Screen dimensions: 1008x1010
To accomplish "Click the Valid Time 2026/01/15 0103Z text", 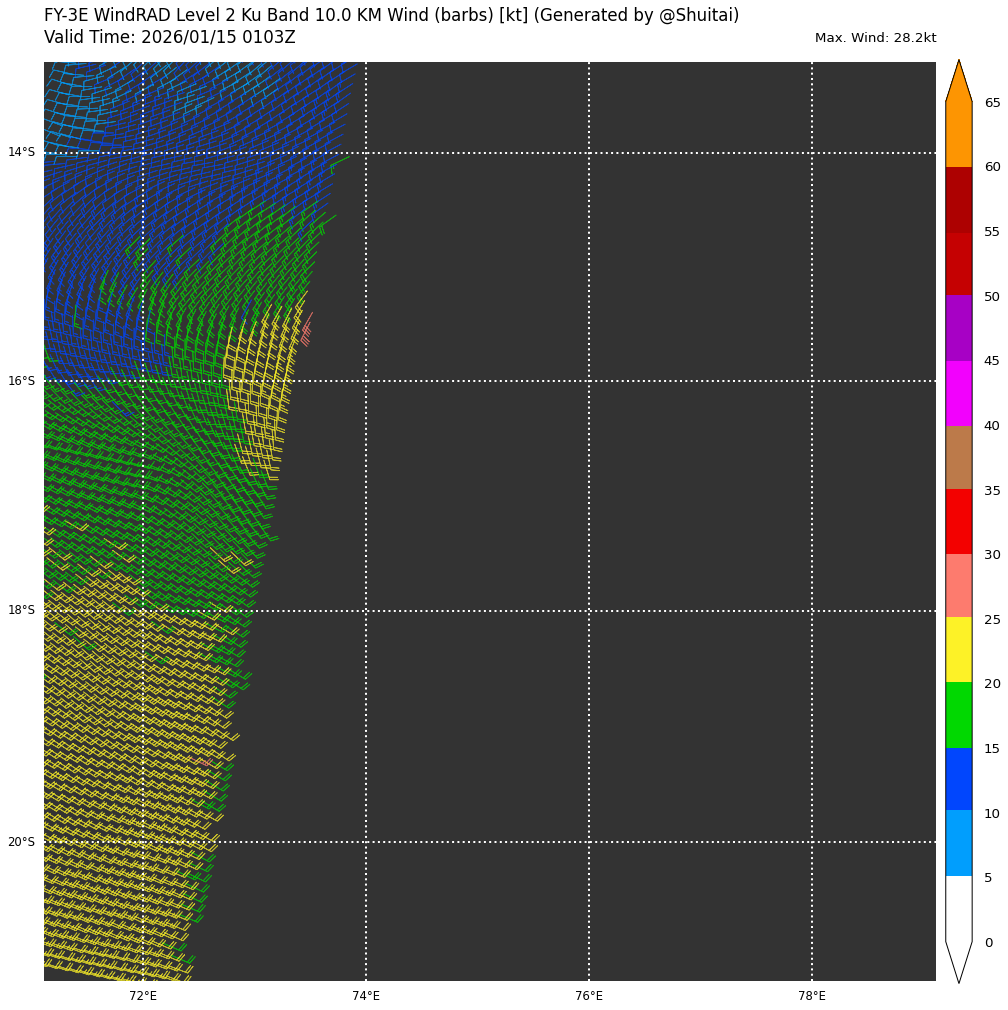I will coord(170,38).
